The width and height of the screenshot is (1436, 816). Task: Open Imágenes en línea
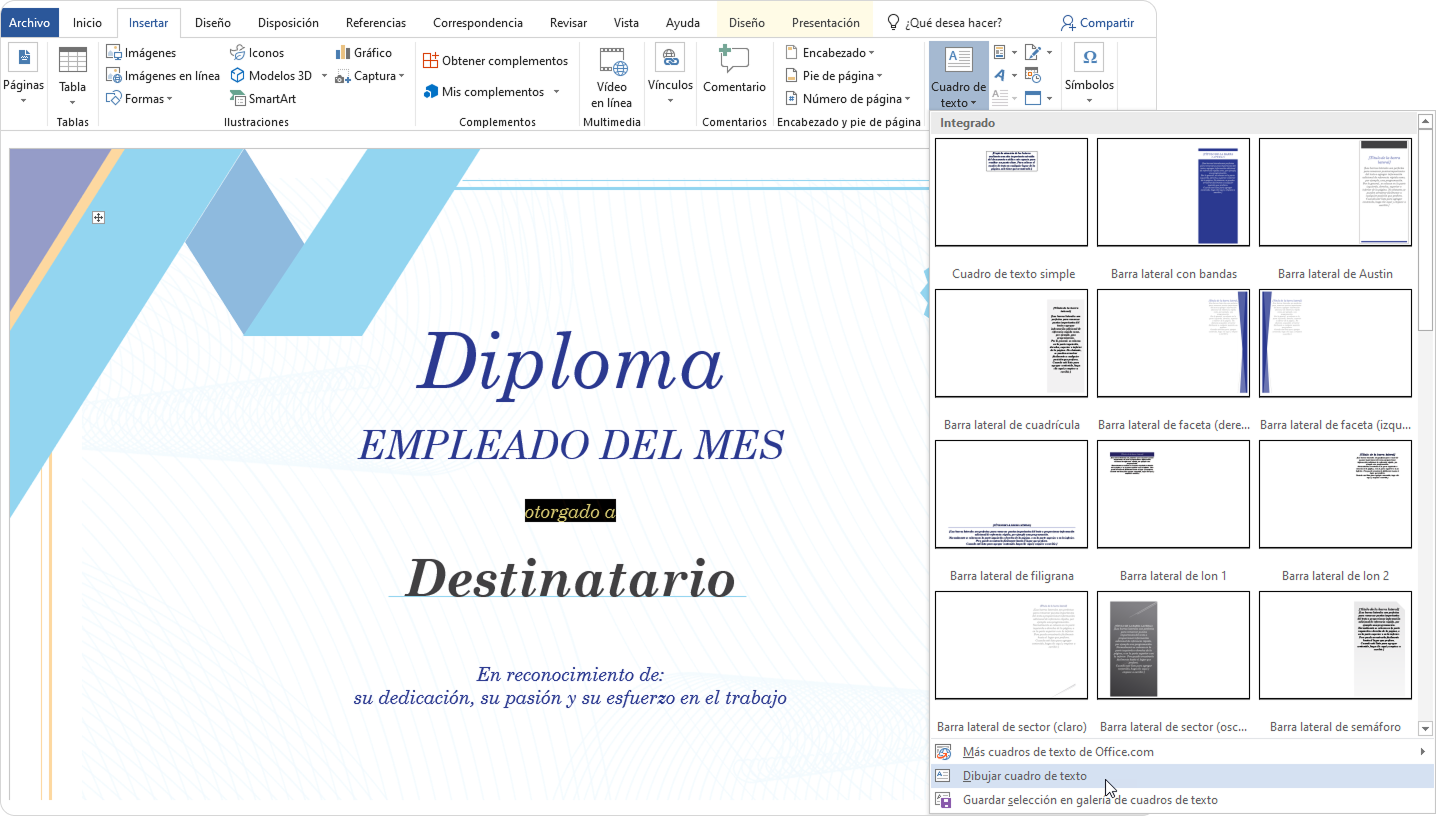point(163,76)
